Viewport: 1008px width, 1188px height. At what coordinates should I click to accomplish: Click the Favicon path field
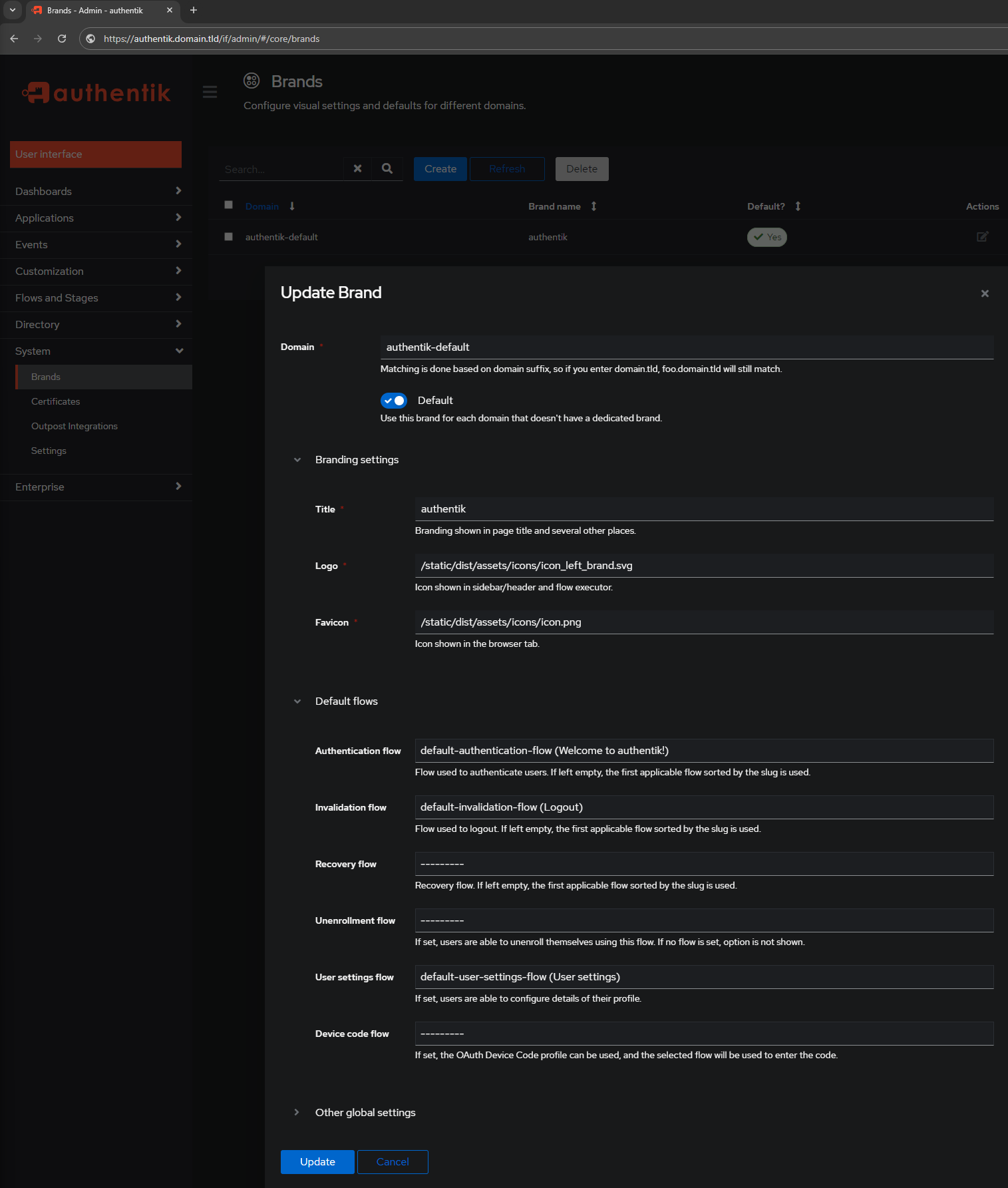(x=704, y=622)
